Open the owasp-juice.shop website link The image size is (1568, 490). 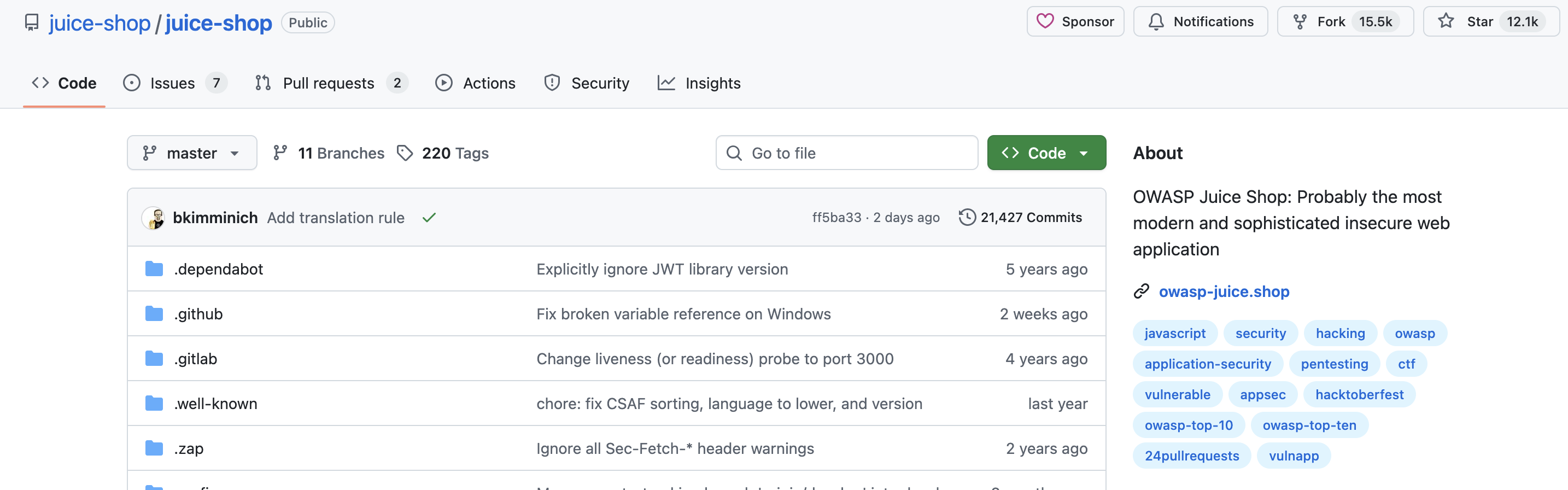[1224, 292]
